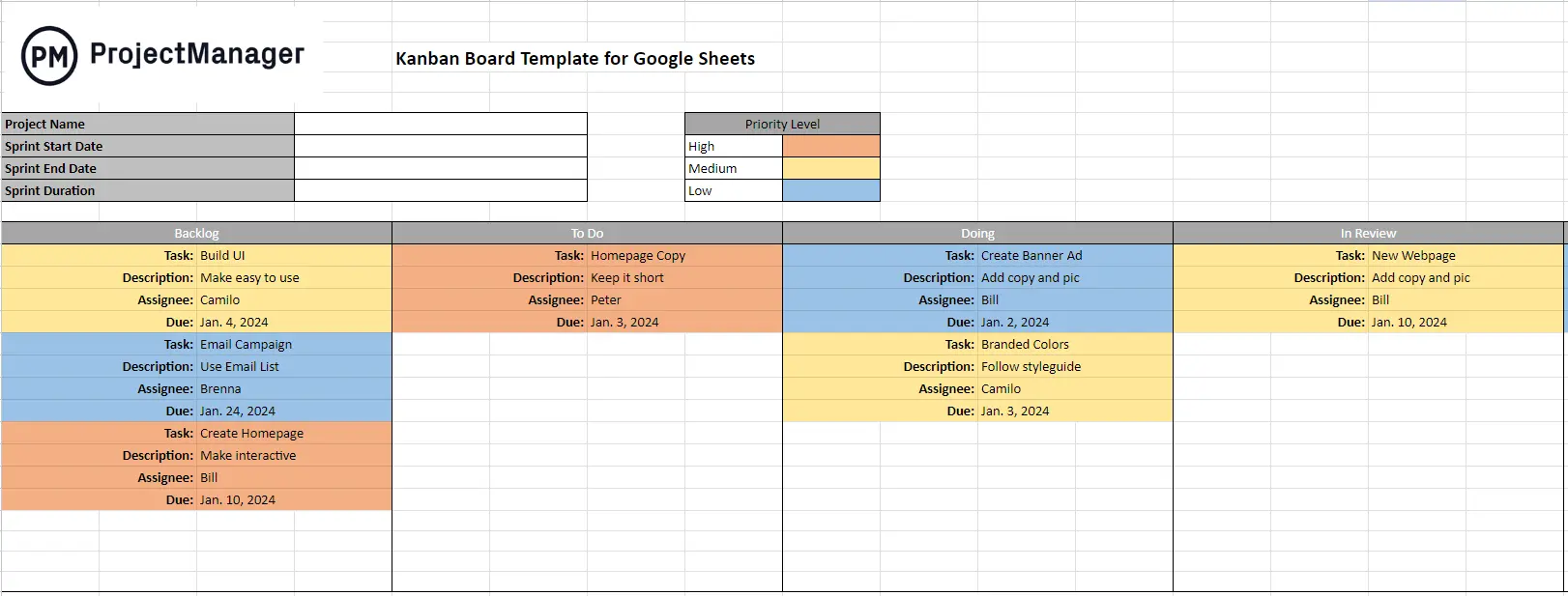This screenshot has width=1568, height=596.
Task: Select the Use Email List description
Action: coord(294,366)
